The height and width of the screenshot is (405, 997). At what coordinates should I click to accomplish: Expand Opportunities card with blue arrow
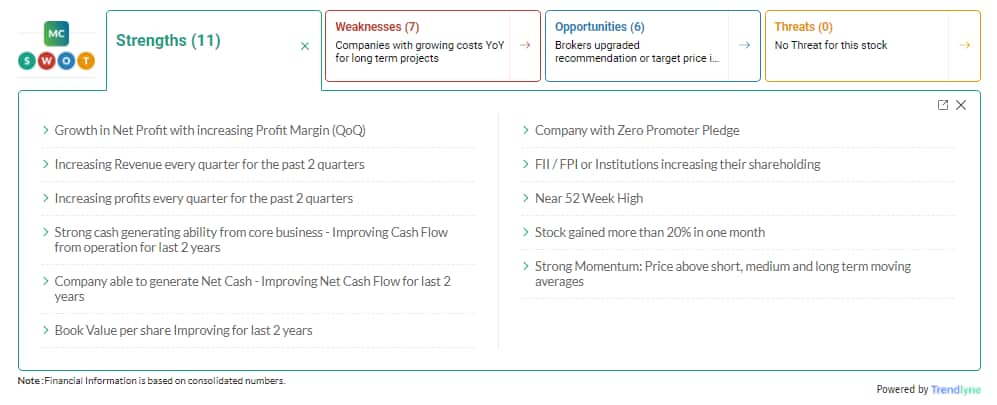click(x=745, y=45)
